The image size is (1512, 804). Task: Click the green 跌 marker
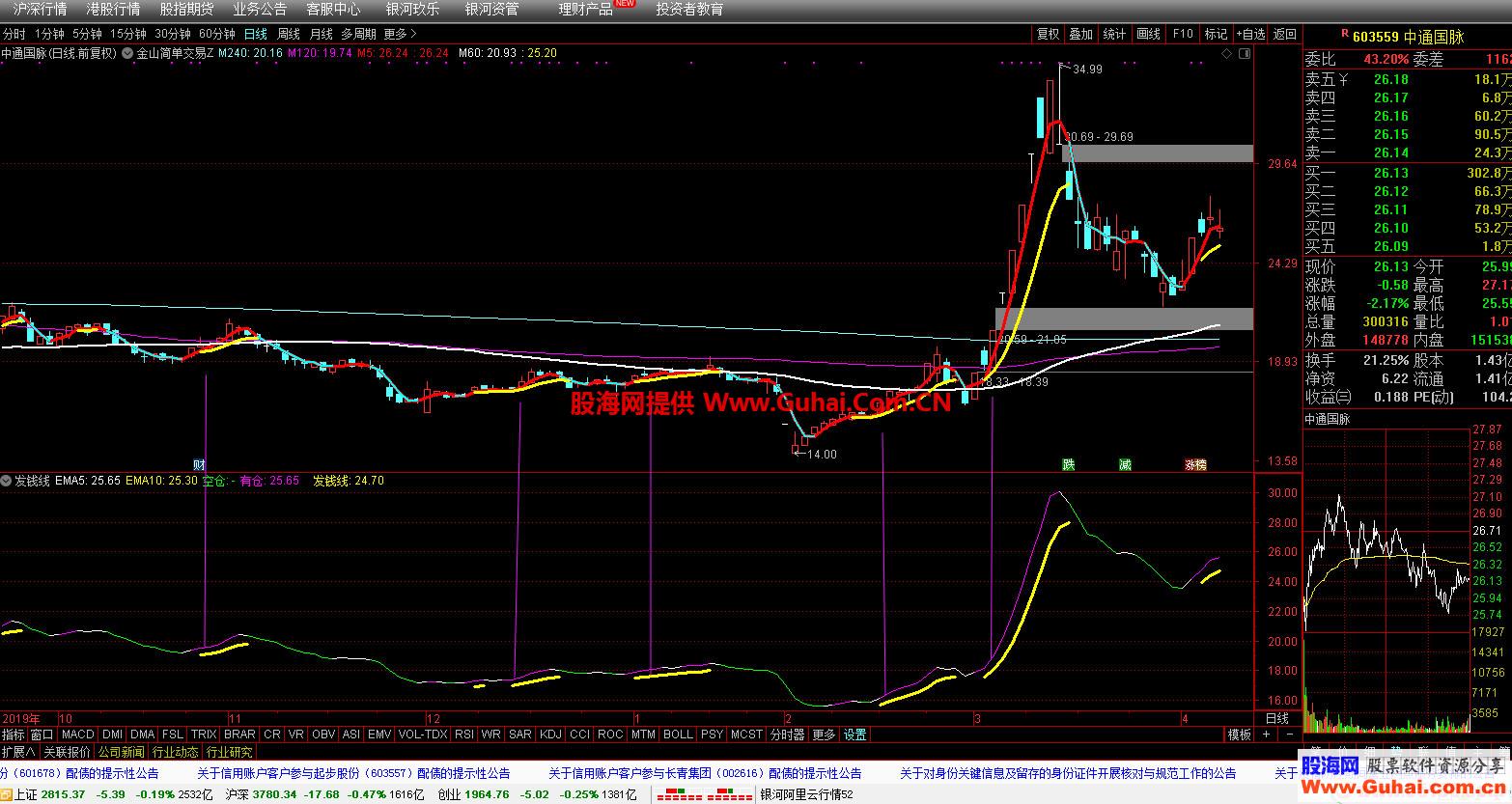[1069, 464]
